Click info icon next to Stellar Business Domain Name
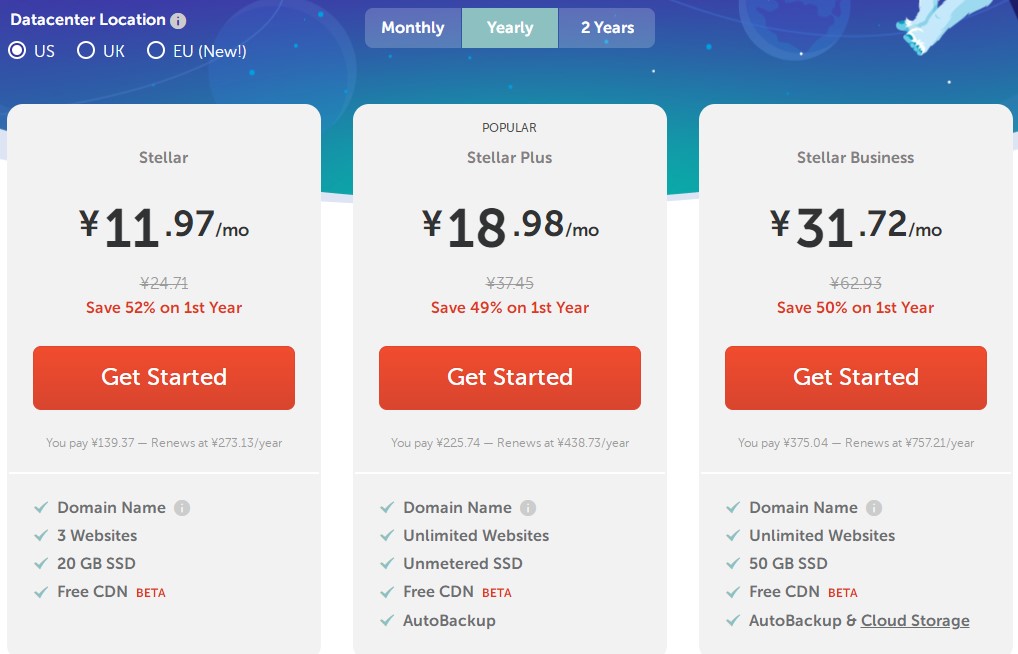Viewport: 1018px width, 654px height. tap(874, 508)
